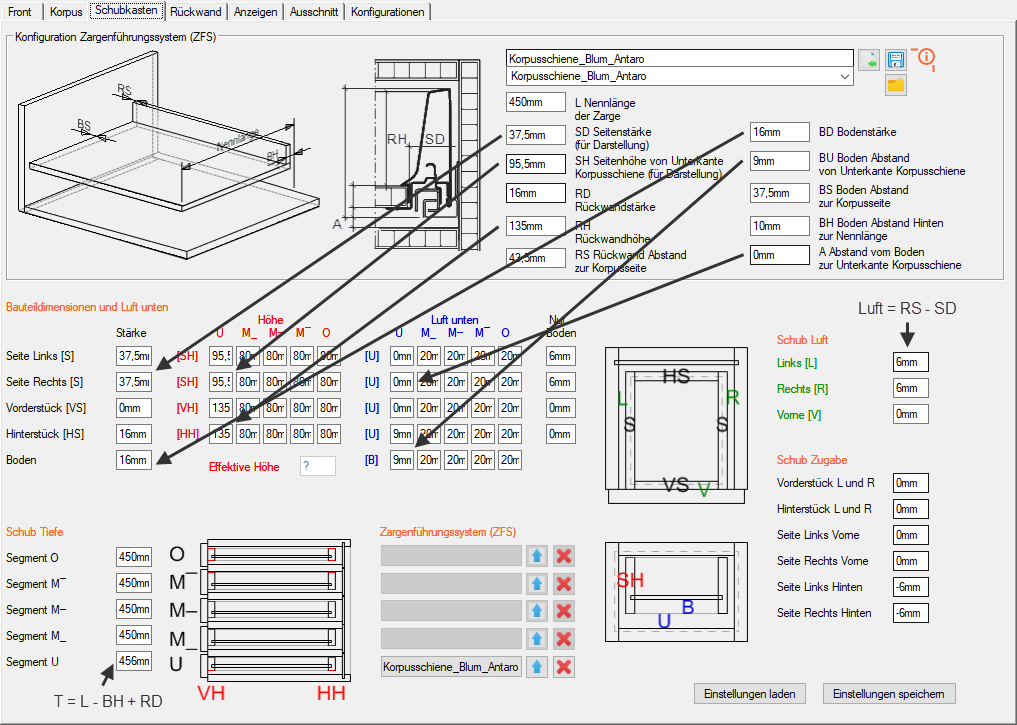The image size is (1017, 725).
Task: Click the Einstellungen speichern button
Action: pos(889,694)
